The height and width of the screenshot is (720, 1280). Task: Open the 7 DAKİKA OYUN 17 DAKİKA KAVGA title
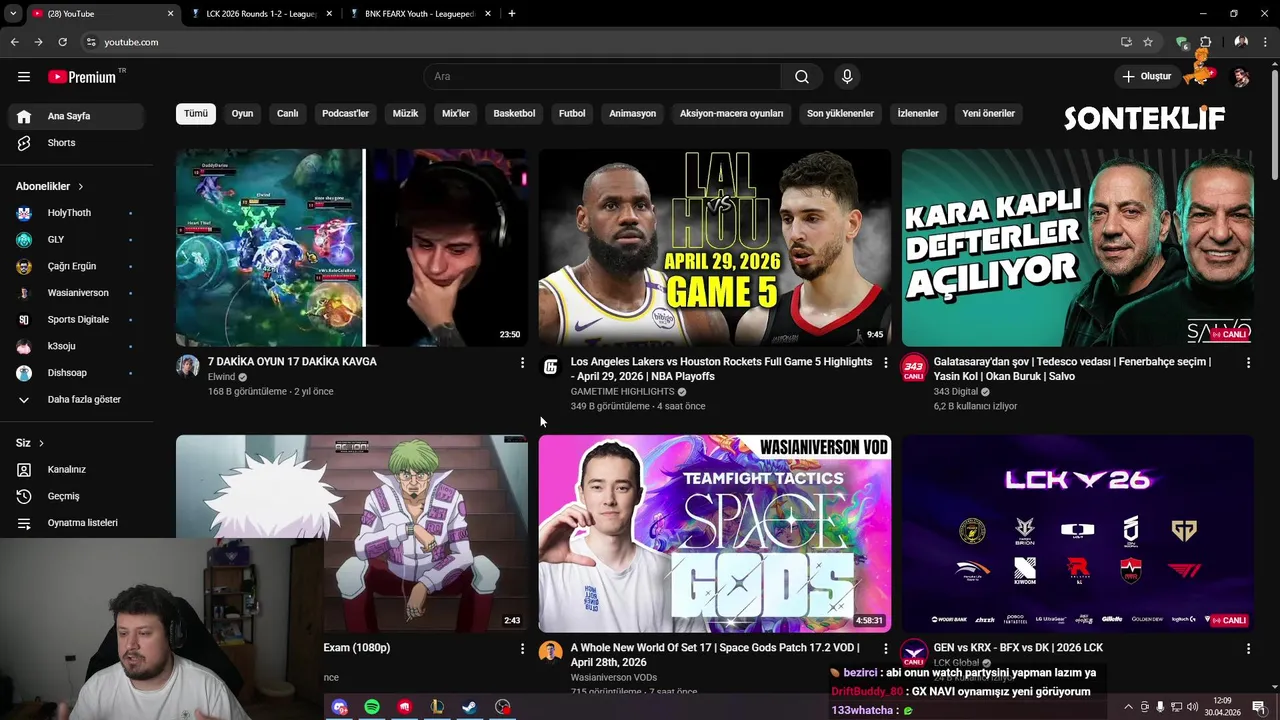pos(292,362)
